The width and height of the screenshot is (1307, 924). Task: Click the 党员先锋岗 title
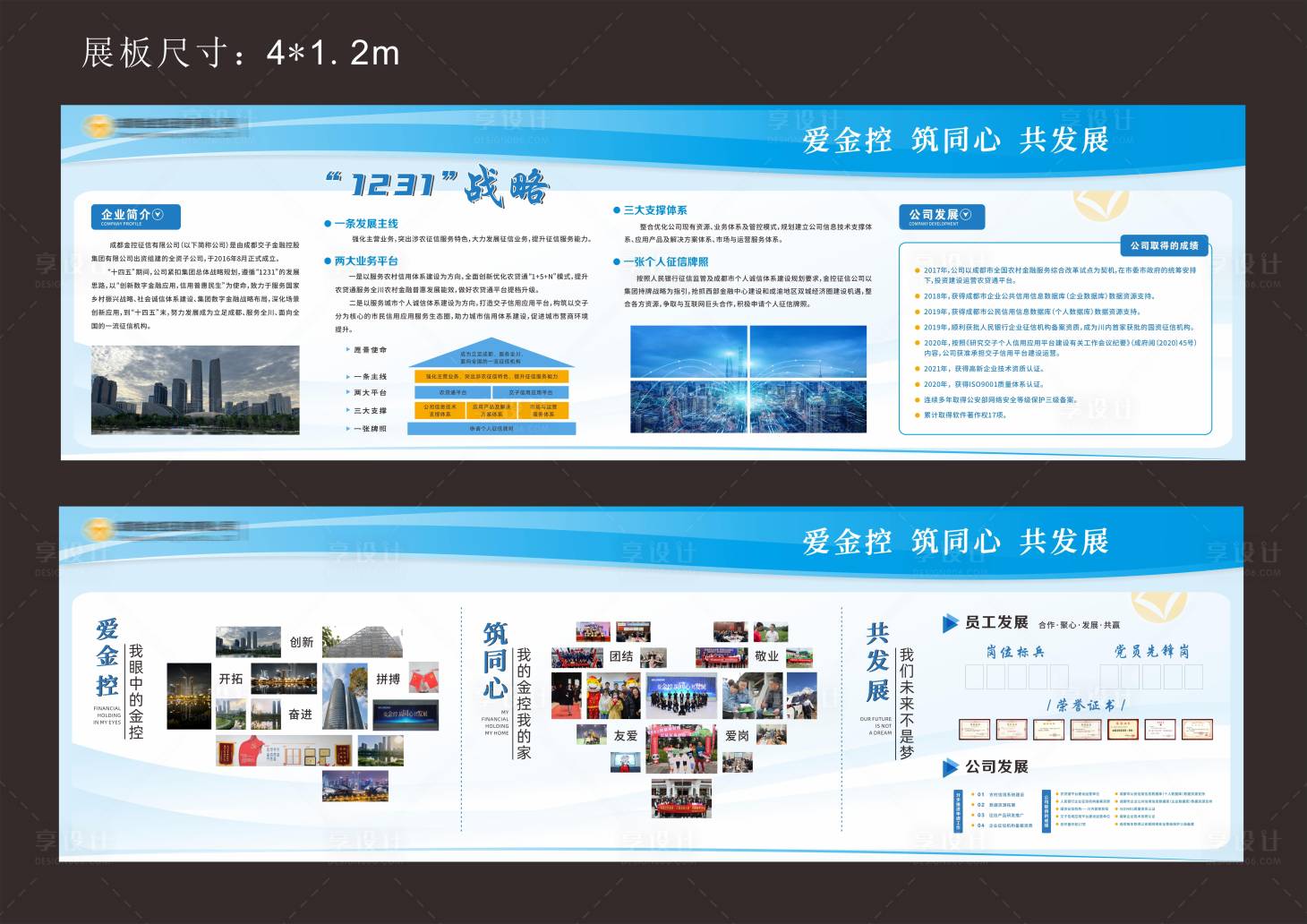[1152, 651]
